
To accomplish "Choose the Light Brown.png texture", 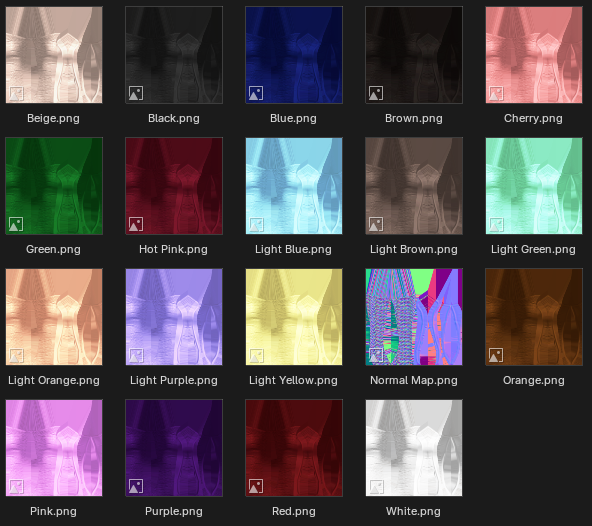I will 414,186.
